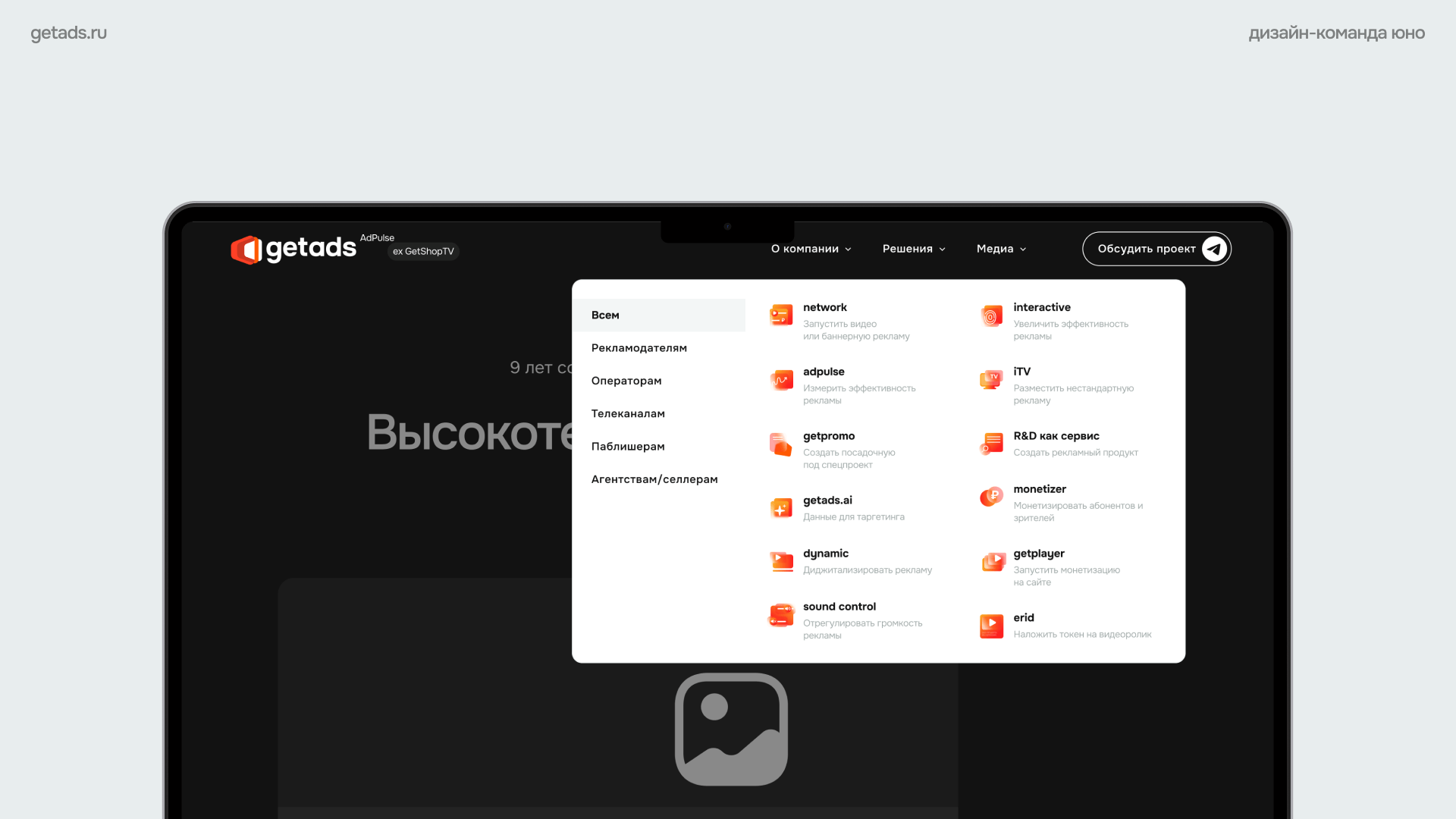Click the interactive fingerprint icon
Image resolution: width=1456 pixels, height=819 pixels.
click(991, 315)
